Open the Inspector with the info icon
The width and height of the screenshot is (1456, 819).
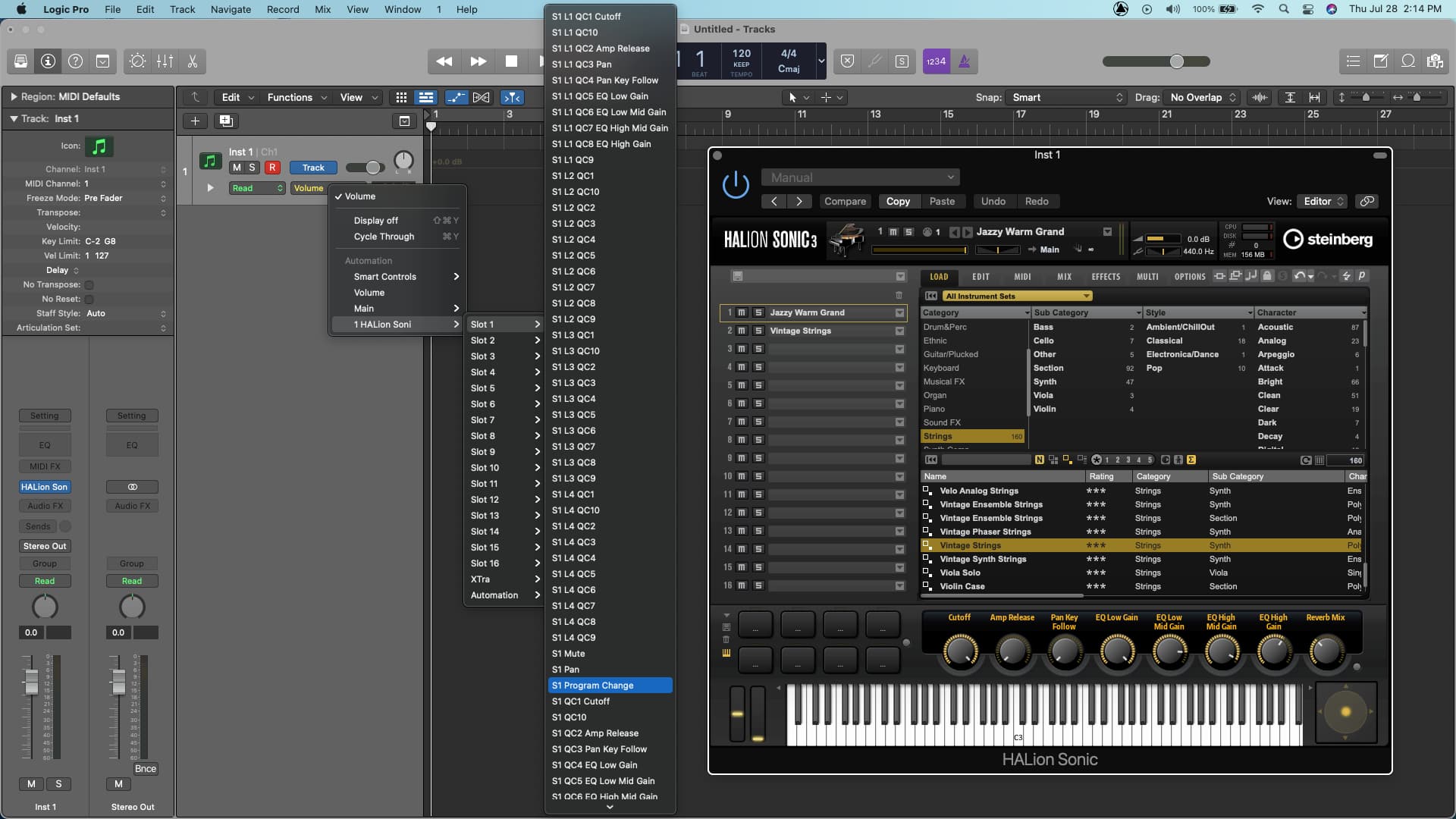[x=48, y=61]
